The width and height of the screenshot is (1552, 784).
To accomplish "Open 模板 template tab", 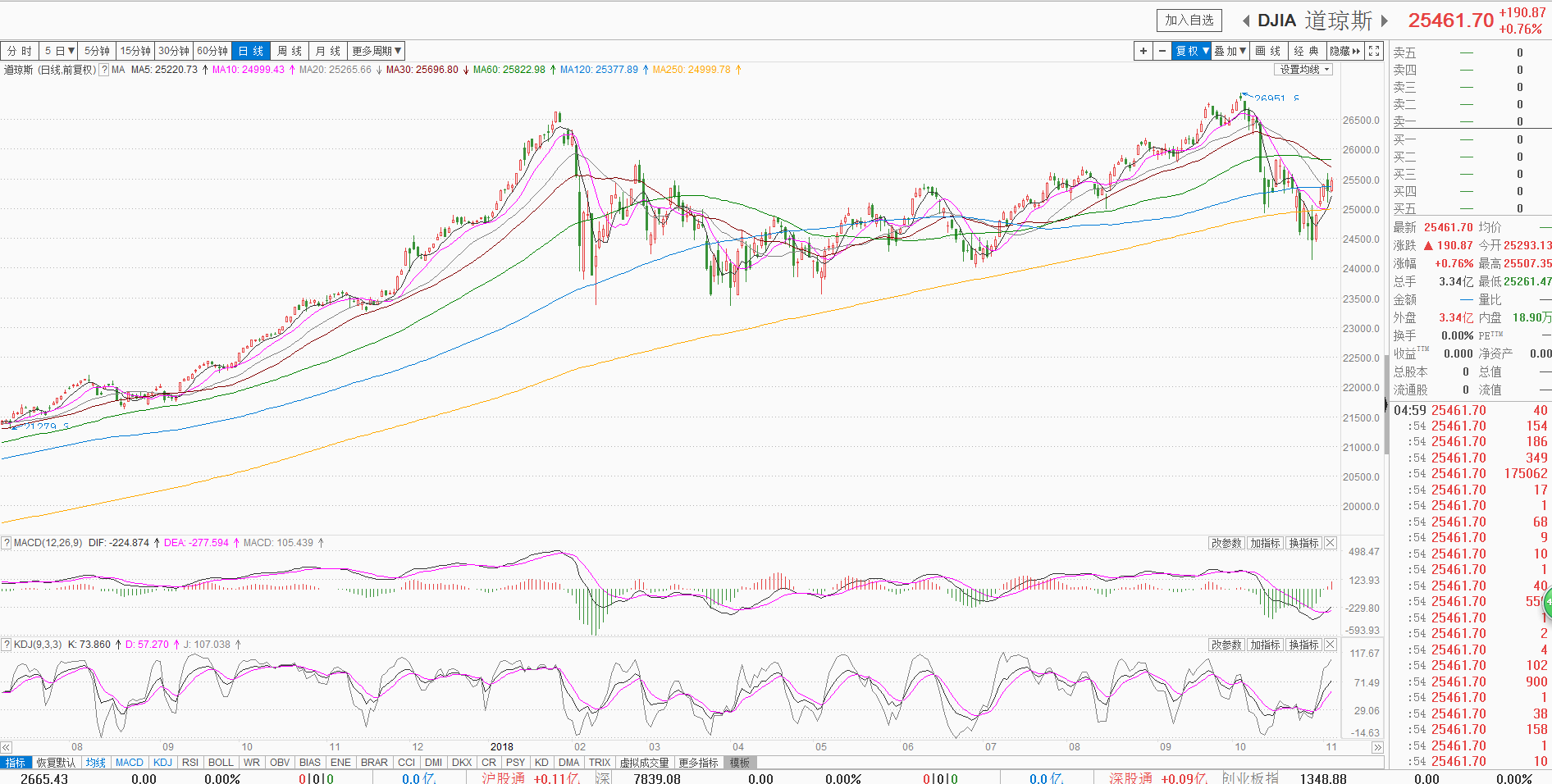I will pos(740,763).
